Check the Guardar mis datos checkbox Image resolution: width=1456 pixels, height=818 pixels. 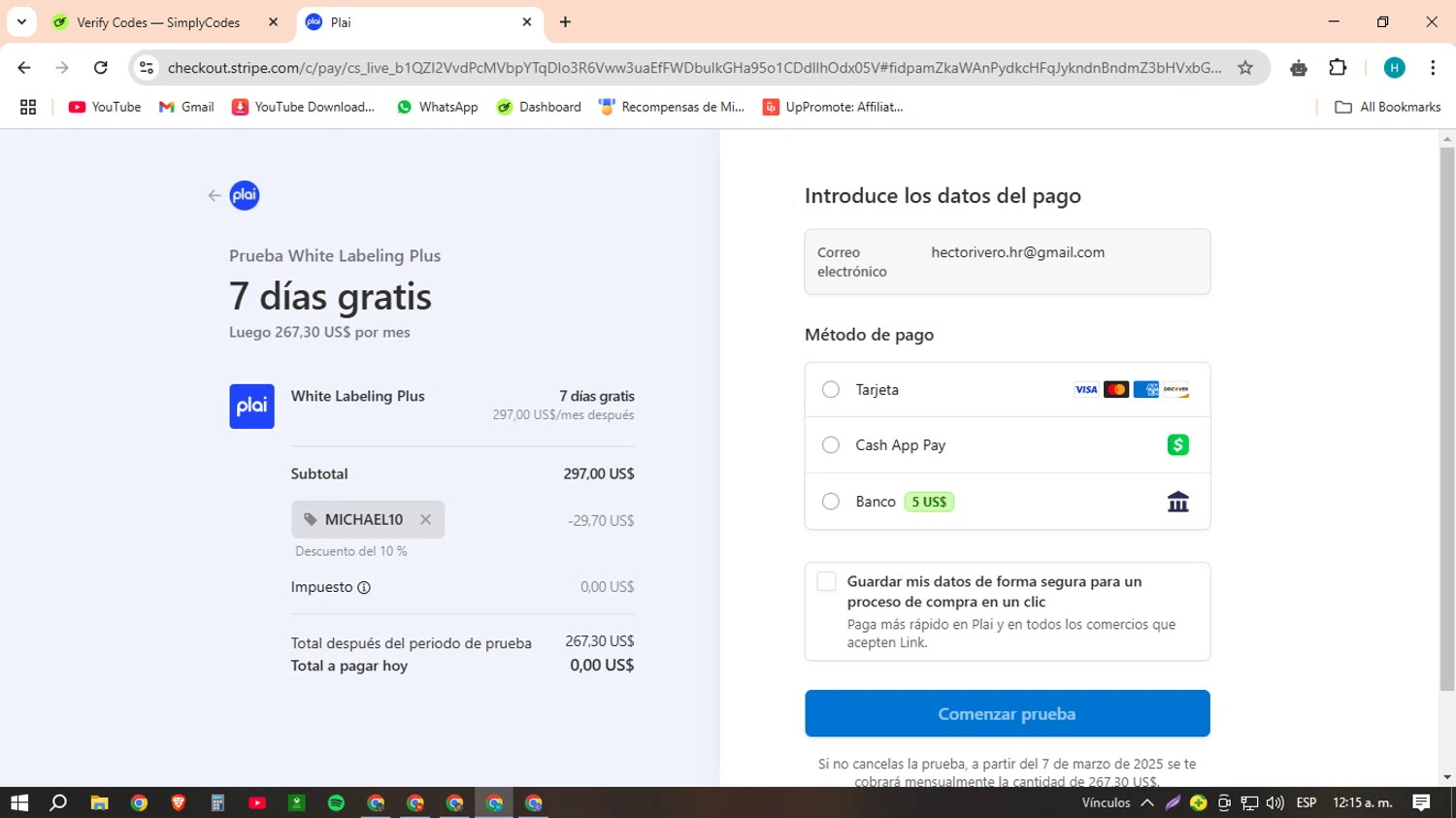click(826, 581)
